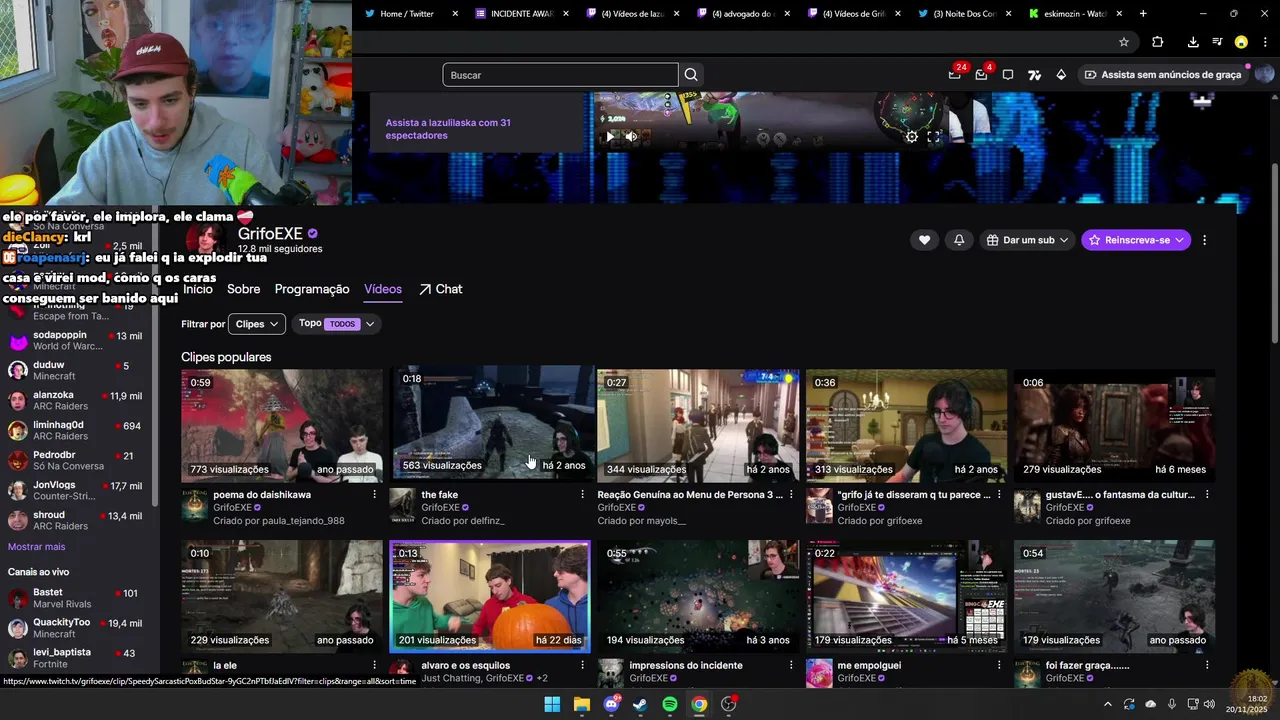This screenshot has height=720, width=1280.
Task: Open the chat bubble icon in Twitch header
Action: [x=1008, y=75]
